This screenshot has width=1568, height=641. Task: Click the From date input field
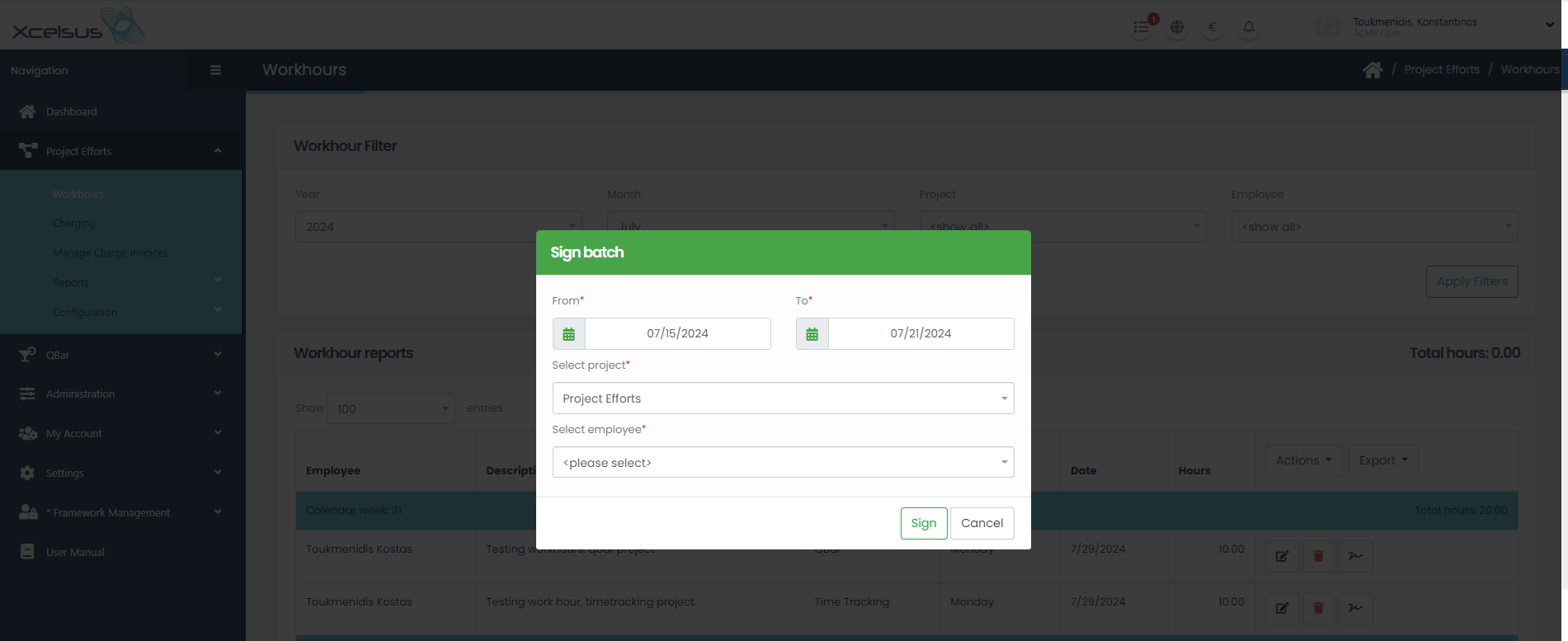tap(677, 334)
